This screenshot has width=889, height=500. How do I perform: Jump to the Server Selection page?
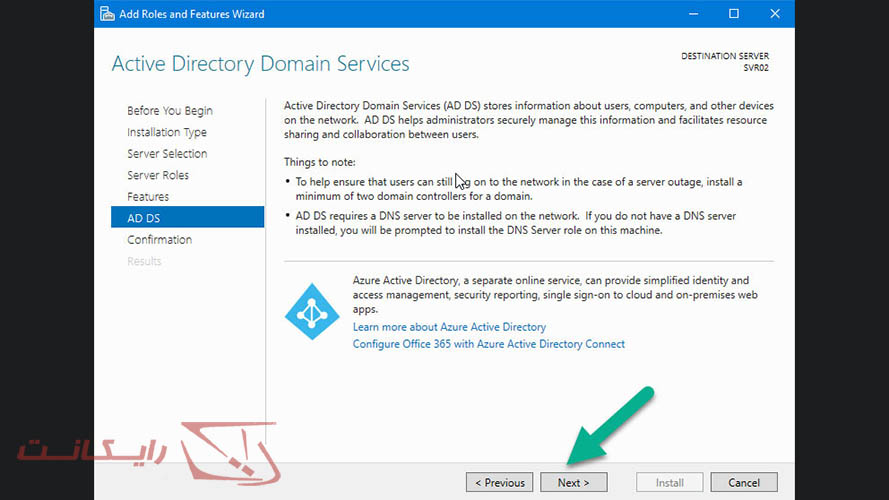(167, 154)
